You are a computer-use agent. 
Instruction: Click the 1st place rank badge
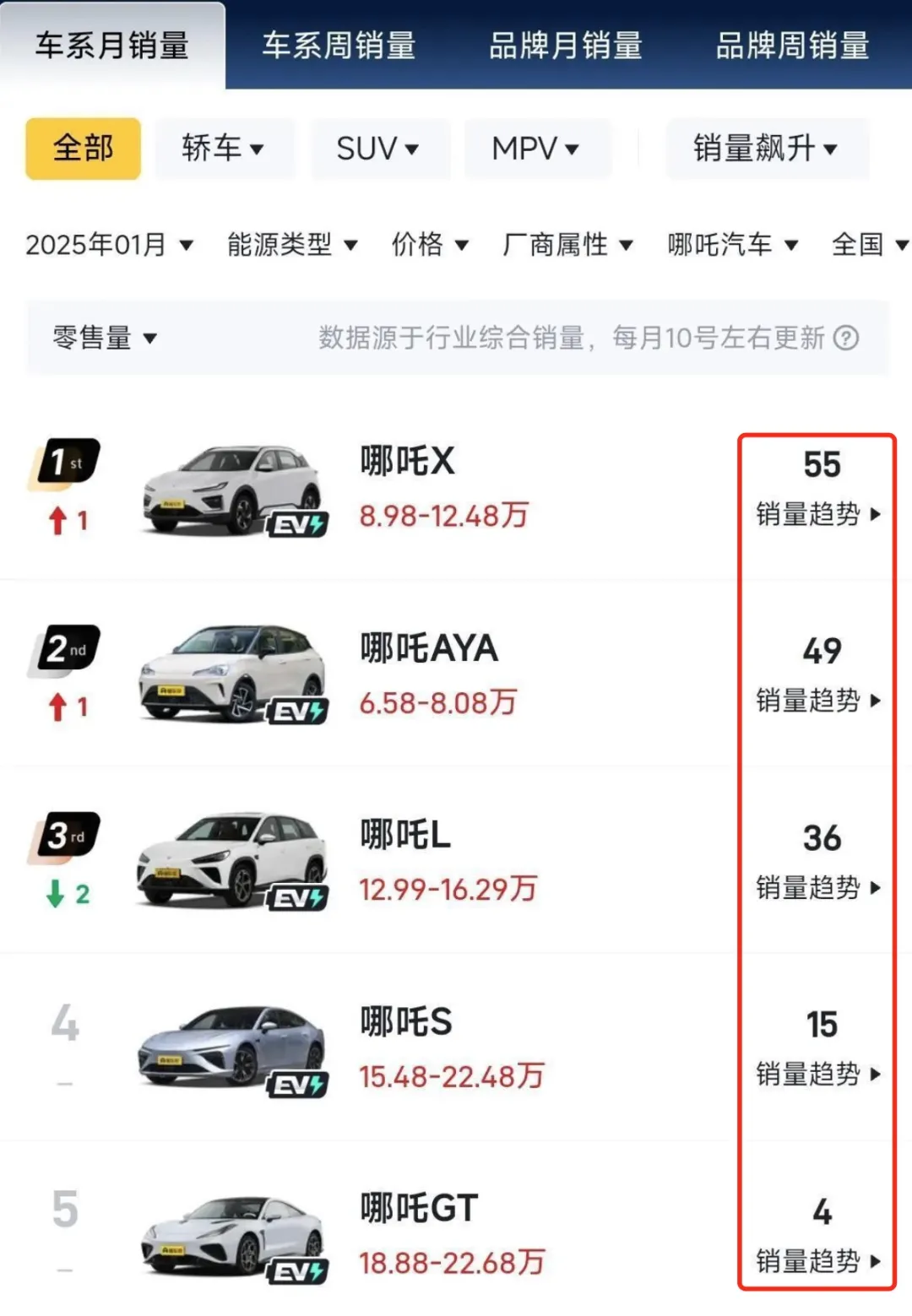tap(66, 463)
